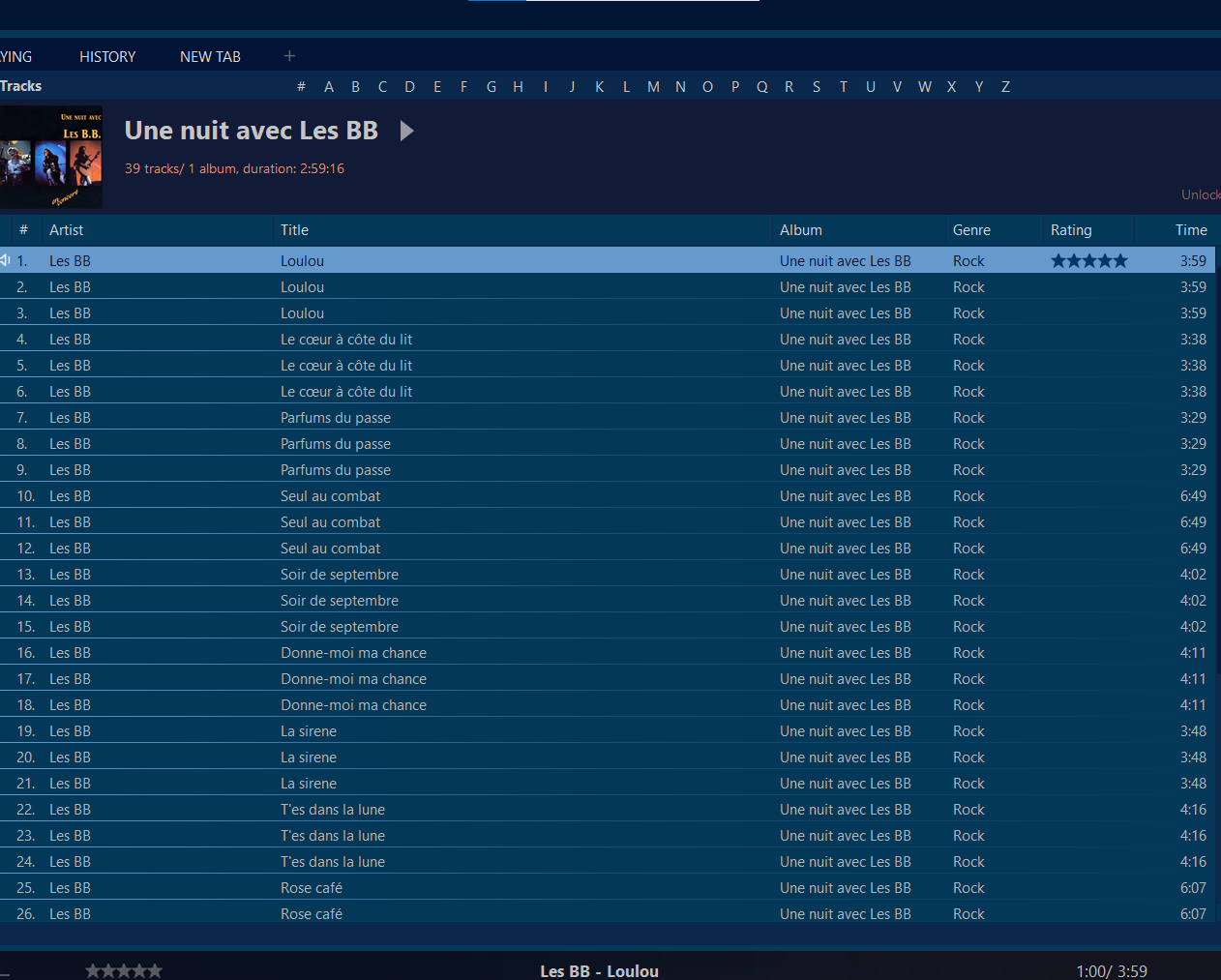Jump to letter G in alphabet index
This screenshot has width=1221, height=980.
[491, 87]
